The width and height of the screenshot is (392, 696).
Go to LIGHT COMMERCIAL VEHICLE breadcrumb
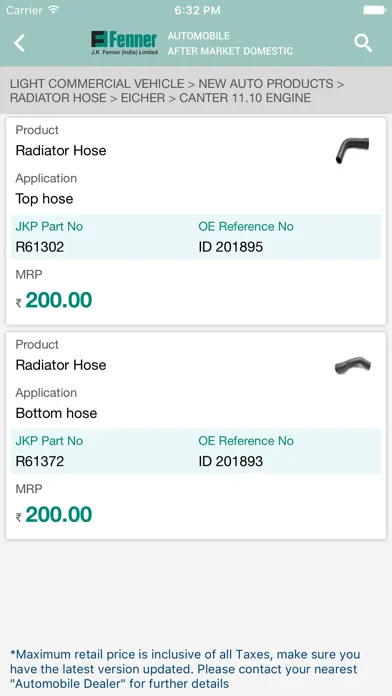[x=97, y=83]
